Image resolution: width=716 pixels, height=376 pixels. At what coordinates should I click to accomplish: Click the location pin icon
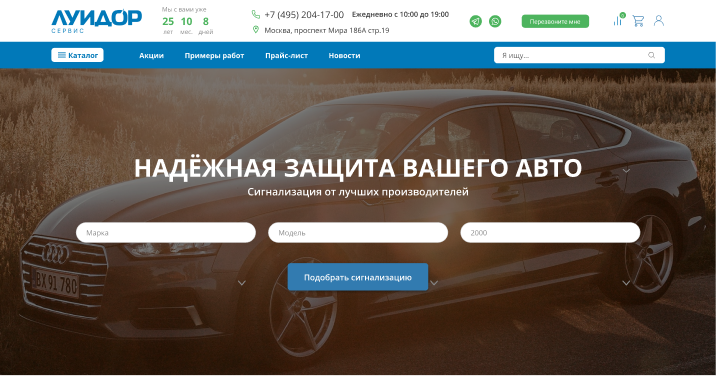coord(256,30)
